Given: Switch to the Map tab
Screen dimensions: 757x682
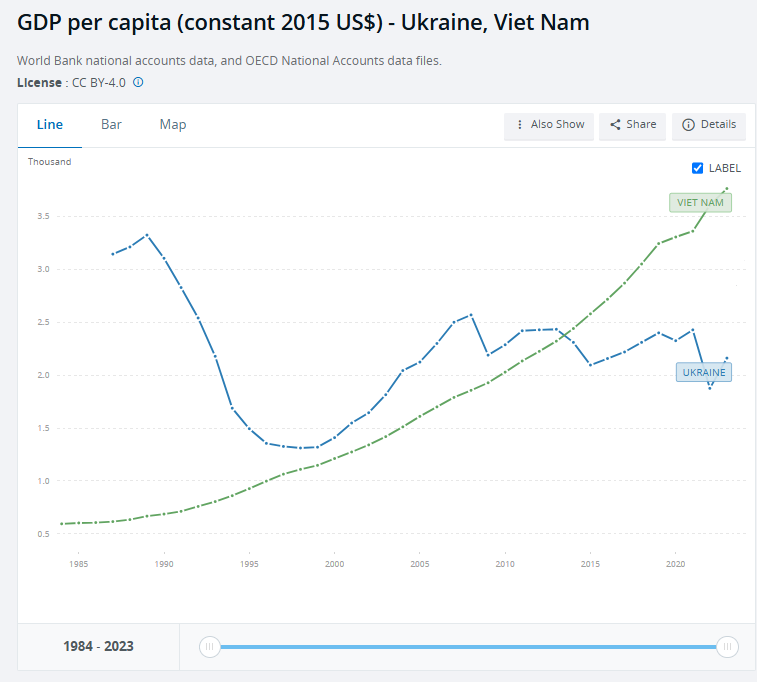Looking at the screenshot, I should coord(173,125).
